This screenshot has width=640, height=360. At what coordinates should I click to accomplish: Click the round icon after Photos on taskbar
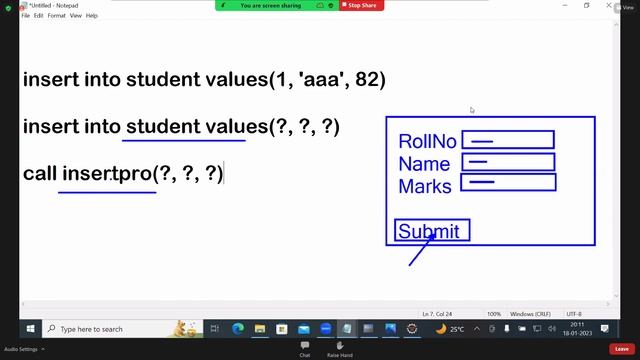click(412, 329)
